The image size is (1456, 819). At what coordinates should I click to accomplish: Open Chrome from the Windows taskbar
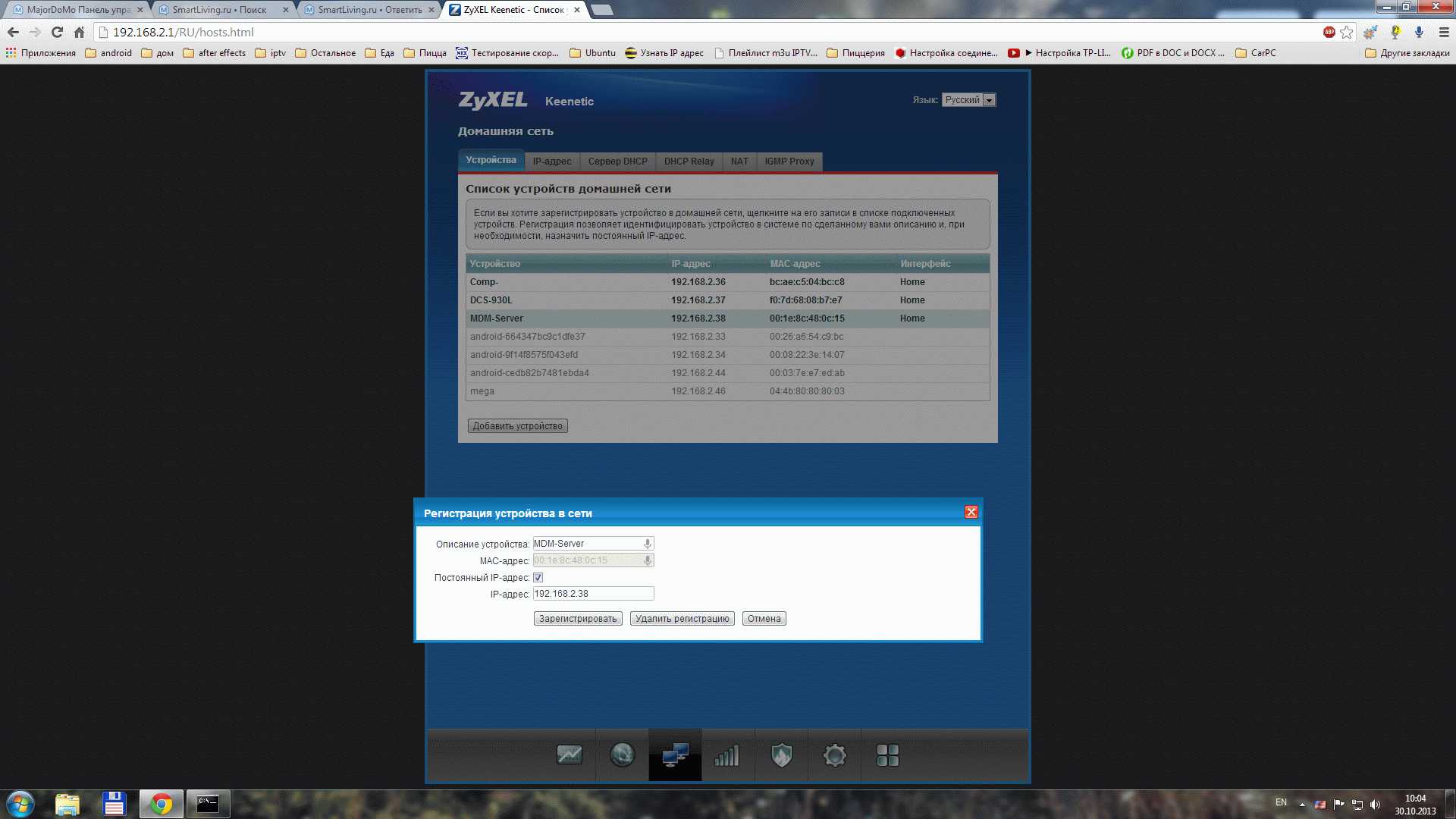(x=161, y=804)
